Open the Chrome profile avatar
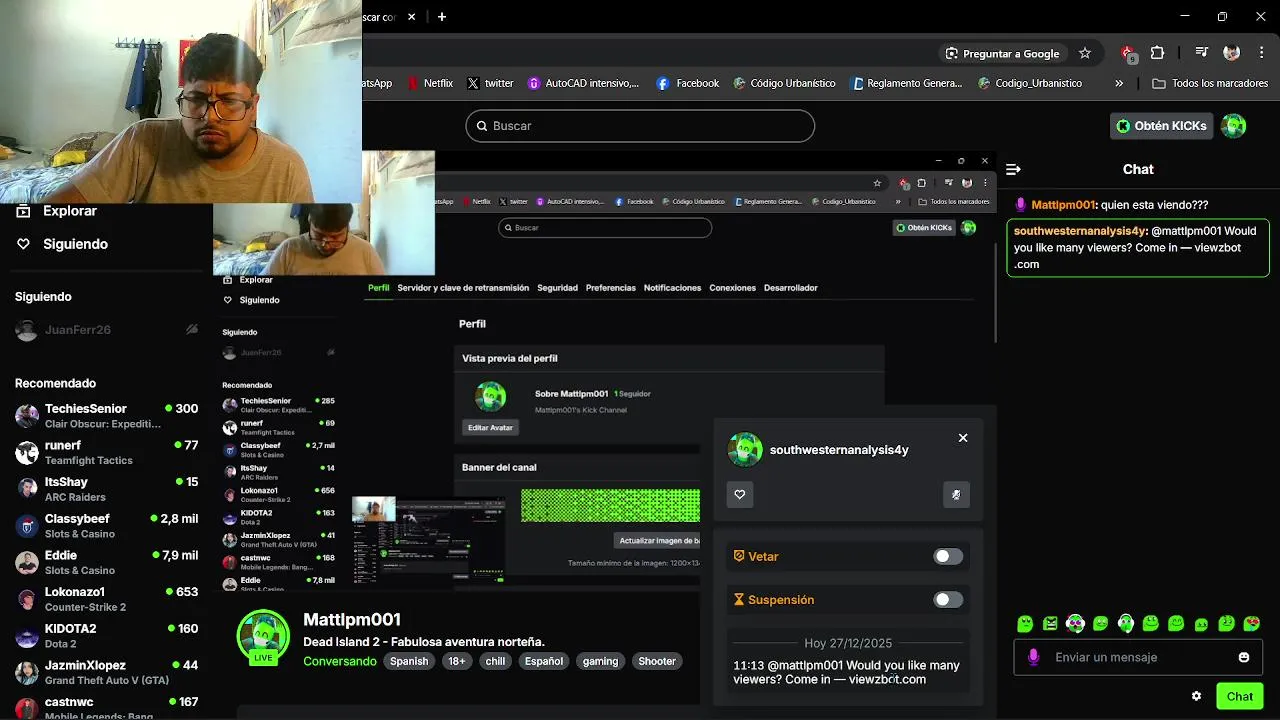The image size is (1280, 720). tap(1232, 53)
